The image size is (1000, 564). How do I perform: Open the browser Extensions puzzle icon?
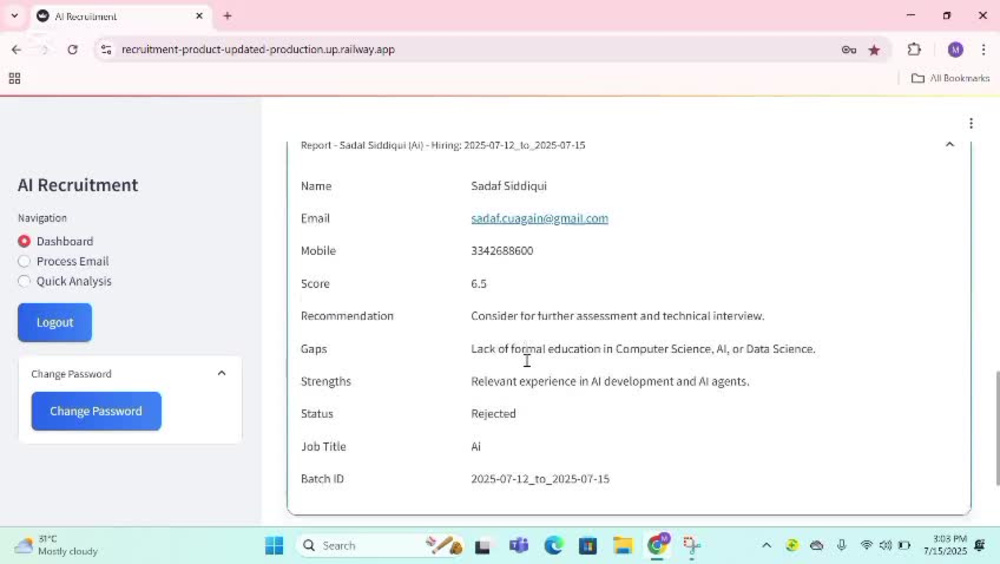point(915,49)
